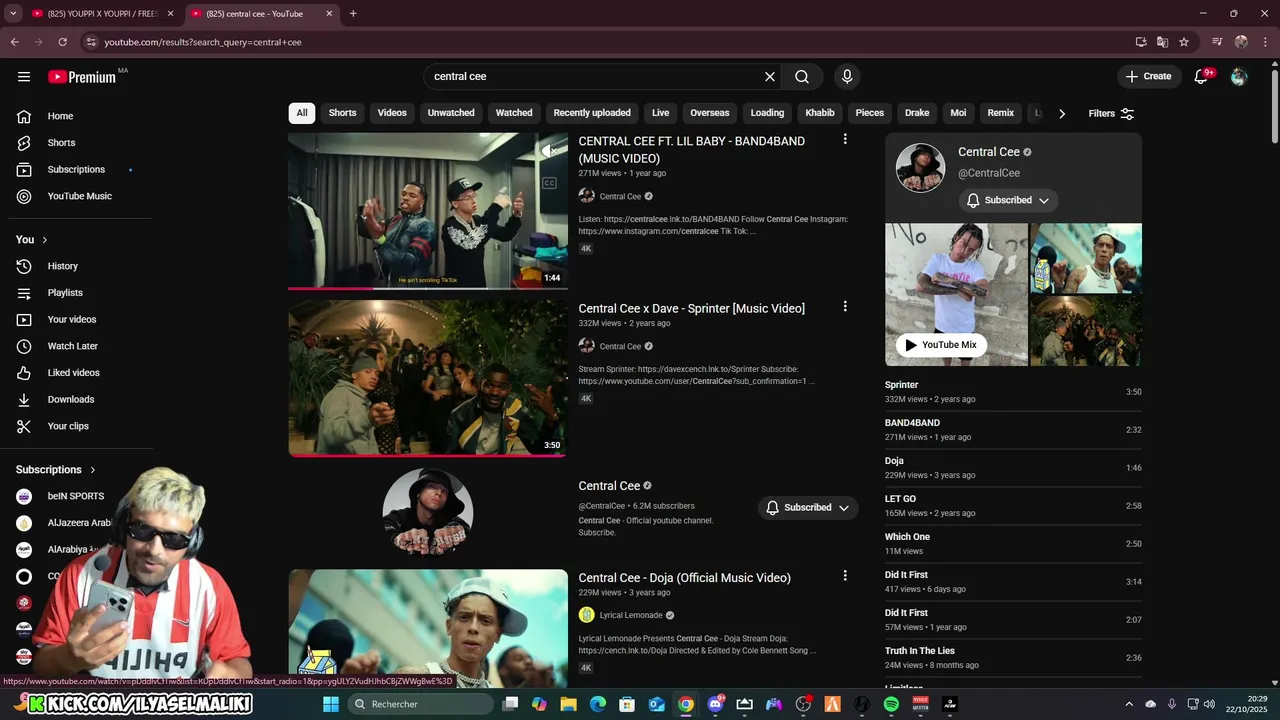Screen dimensions: 1280x720
Task: Click the Create button
Action: pos(1149,77)
